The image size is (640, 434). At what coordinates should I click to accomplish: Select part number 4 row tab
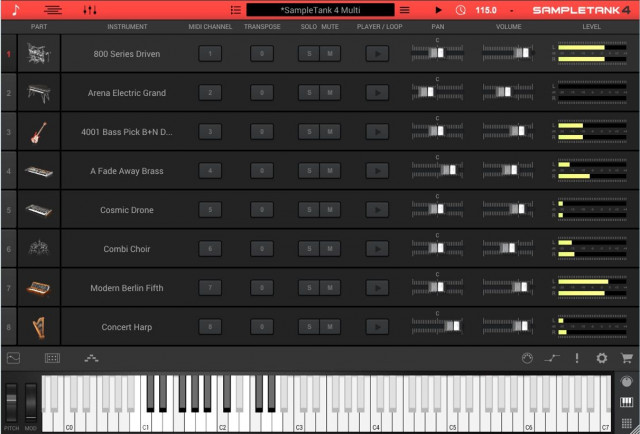point(9,171)
